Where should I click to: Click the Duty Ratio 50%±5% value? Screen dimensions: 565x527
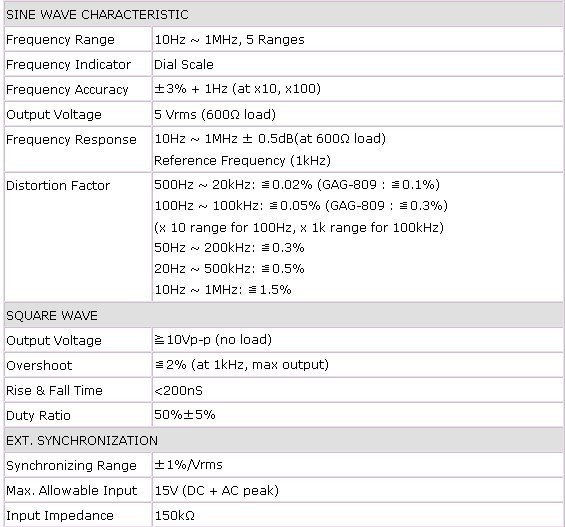[185, 415]
